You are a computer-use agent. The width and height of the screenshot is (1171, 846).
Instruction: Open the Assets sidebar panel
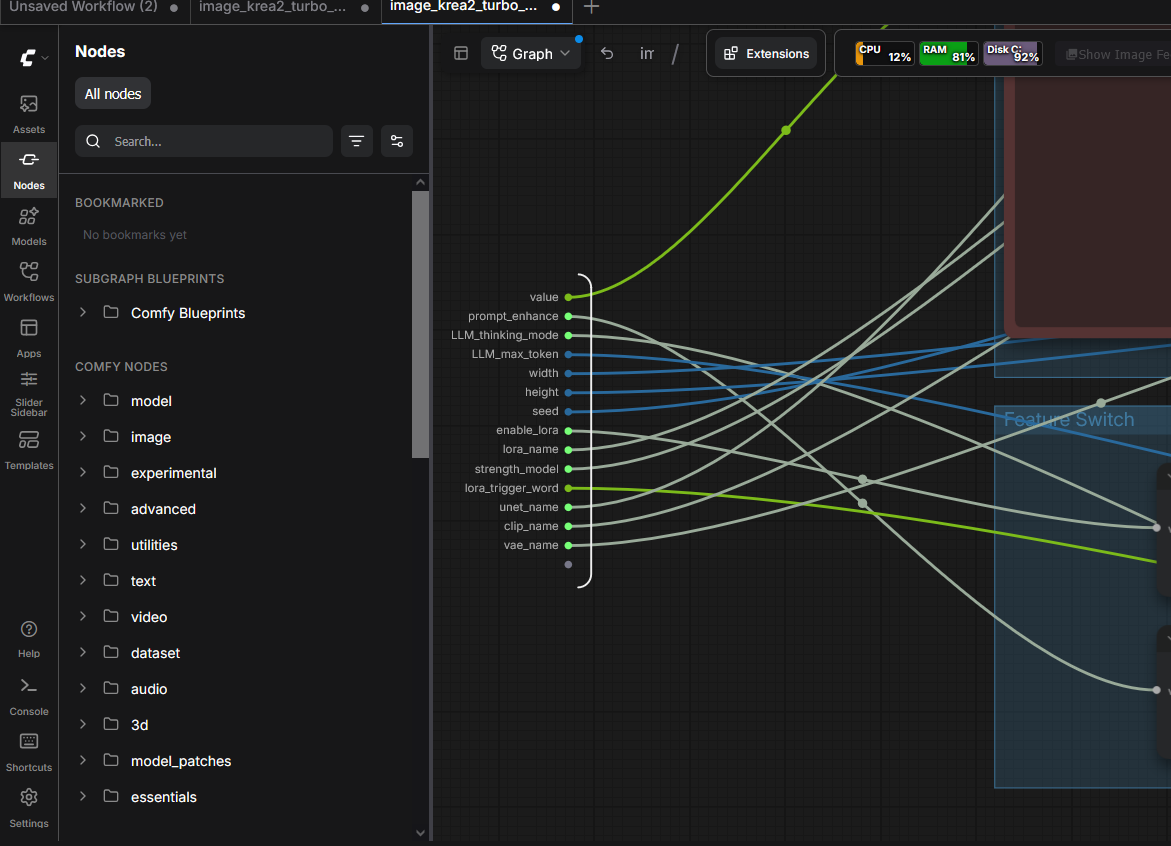29,113
